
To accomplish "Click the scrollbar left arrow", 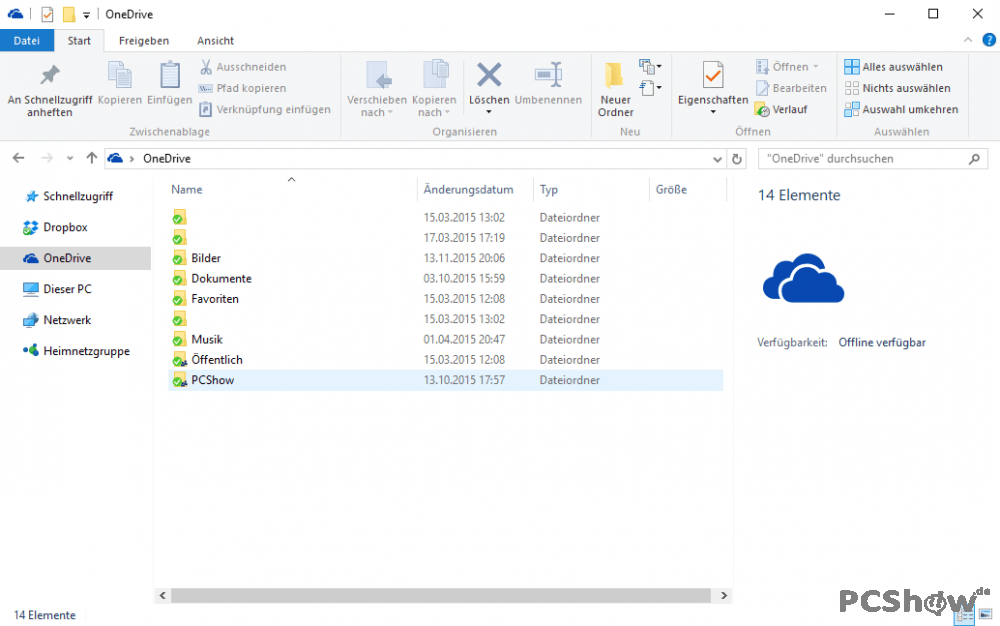I will pyautogui.click(x=163, y=595).
